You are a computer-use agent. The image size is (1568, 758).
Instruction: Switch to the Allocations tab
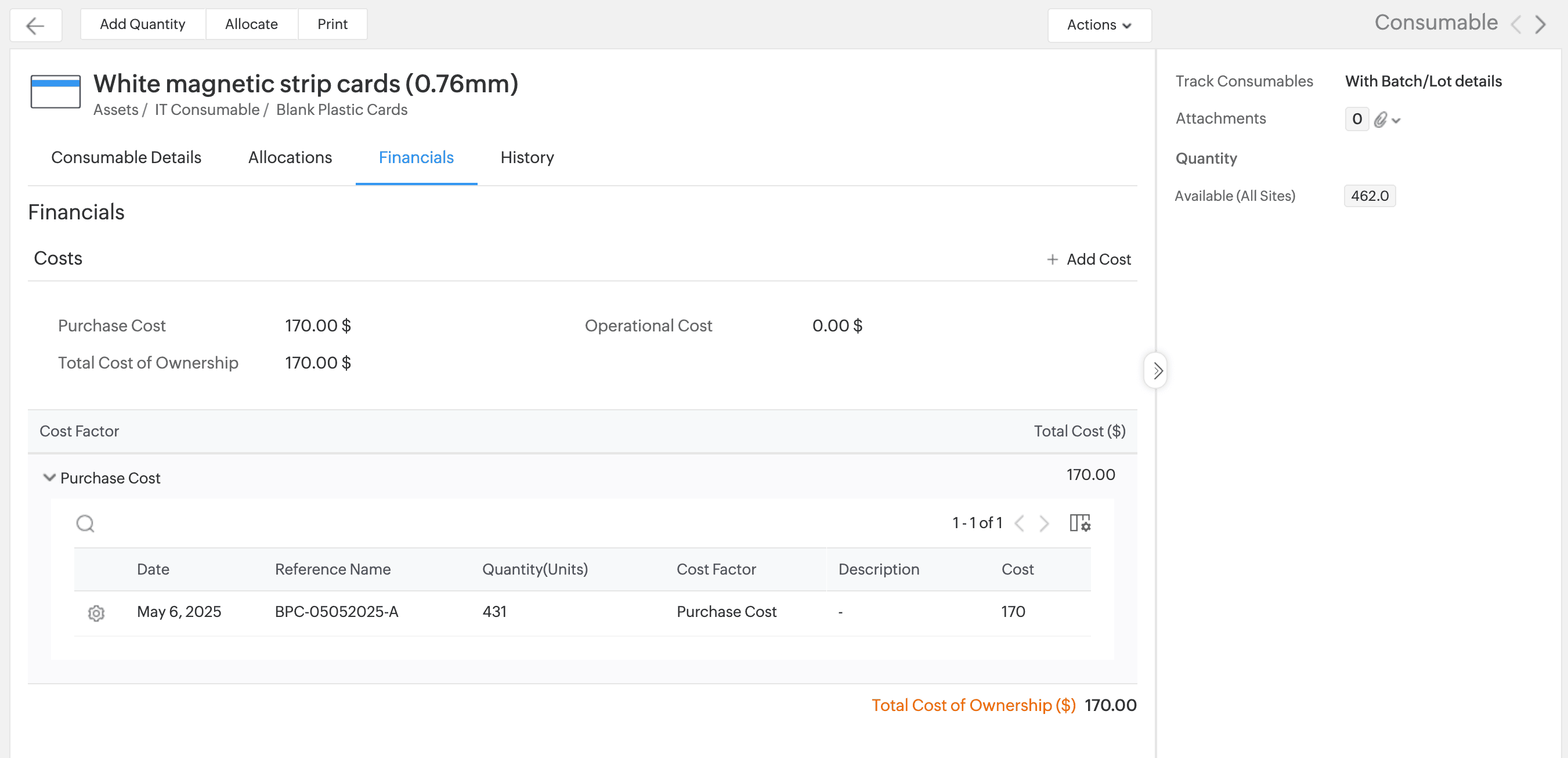pos(290,157)
